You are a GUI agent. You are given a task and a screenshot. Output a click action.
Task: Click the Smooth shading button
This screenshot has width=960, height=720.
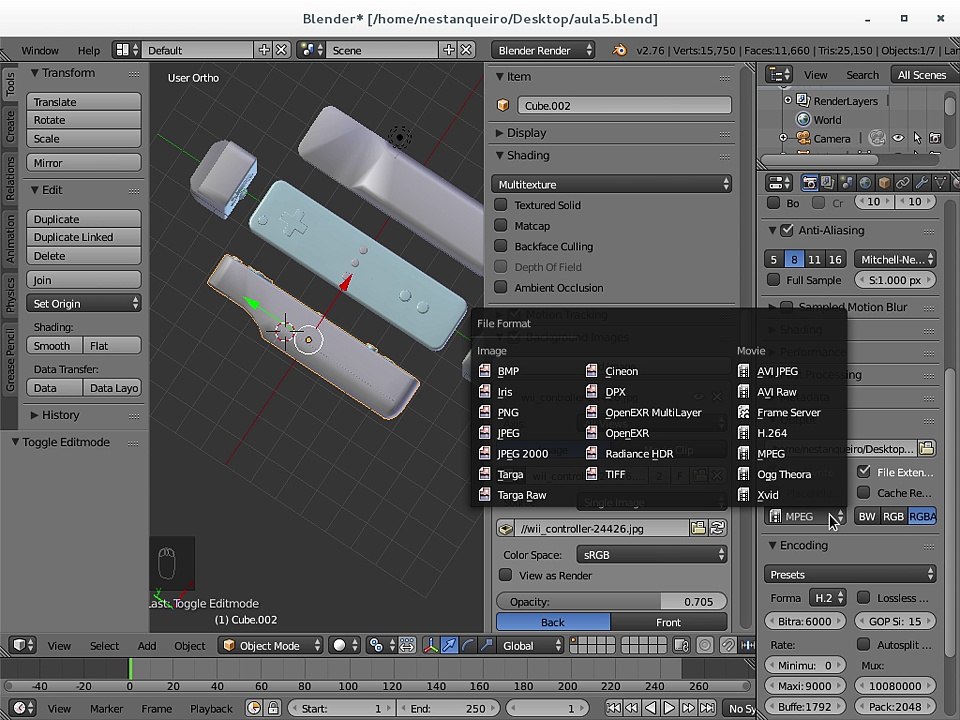click(x=54, y=345)
